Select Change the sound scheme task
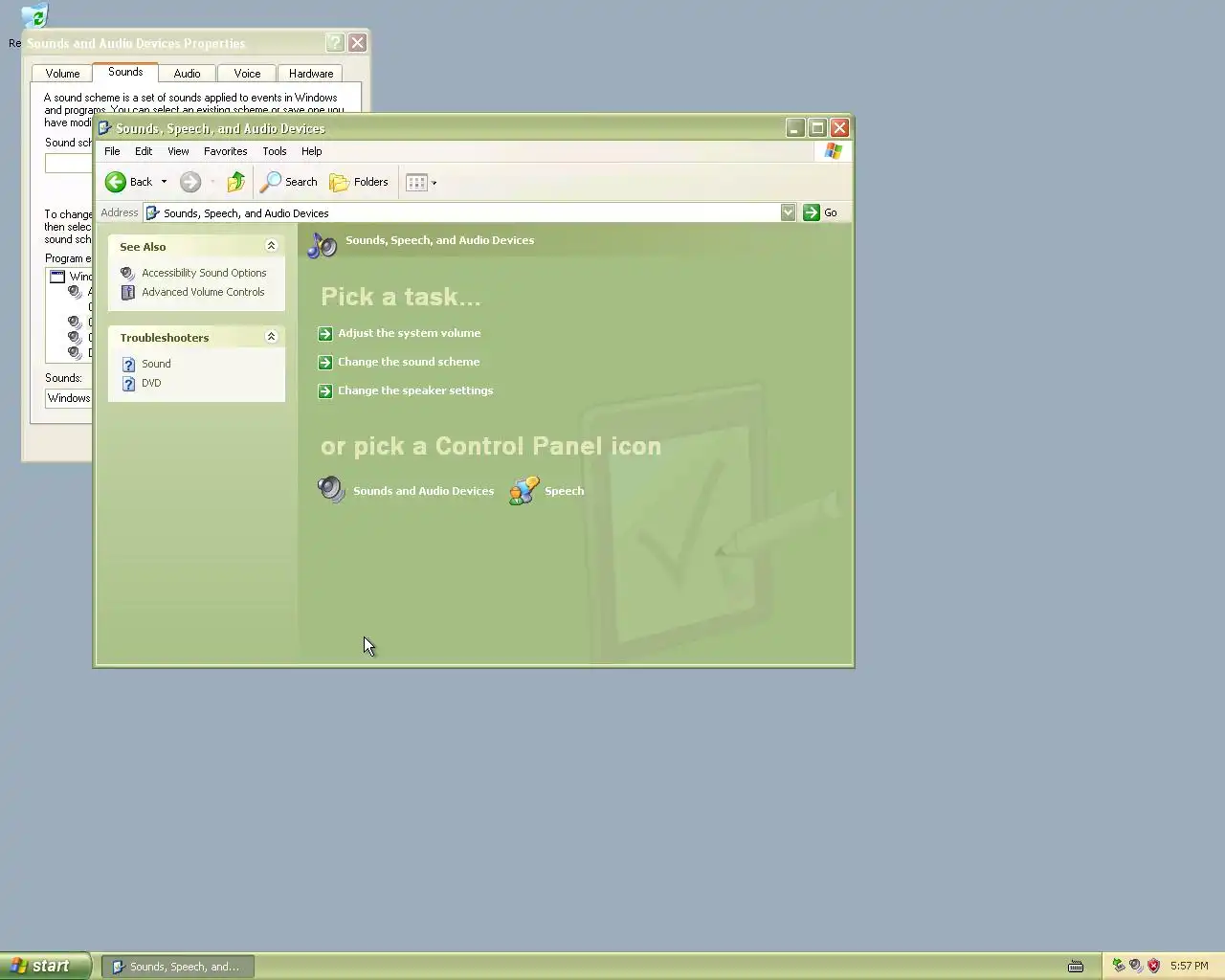This screenshot has width=1225, height=980. click(409, 362)
